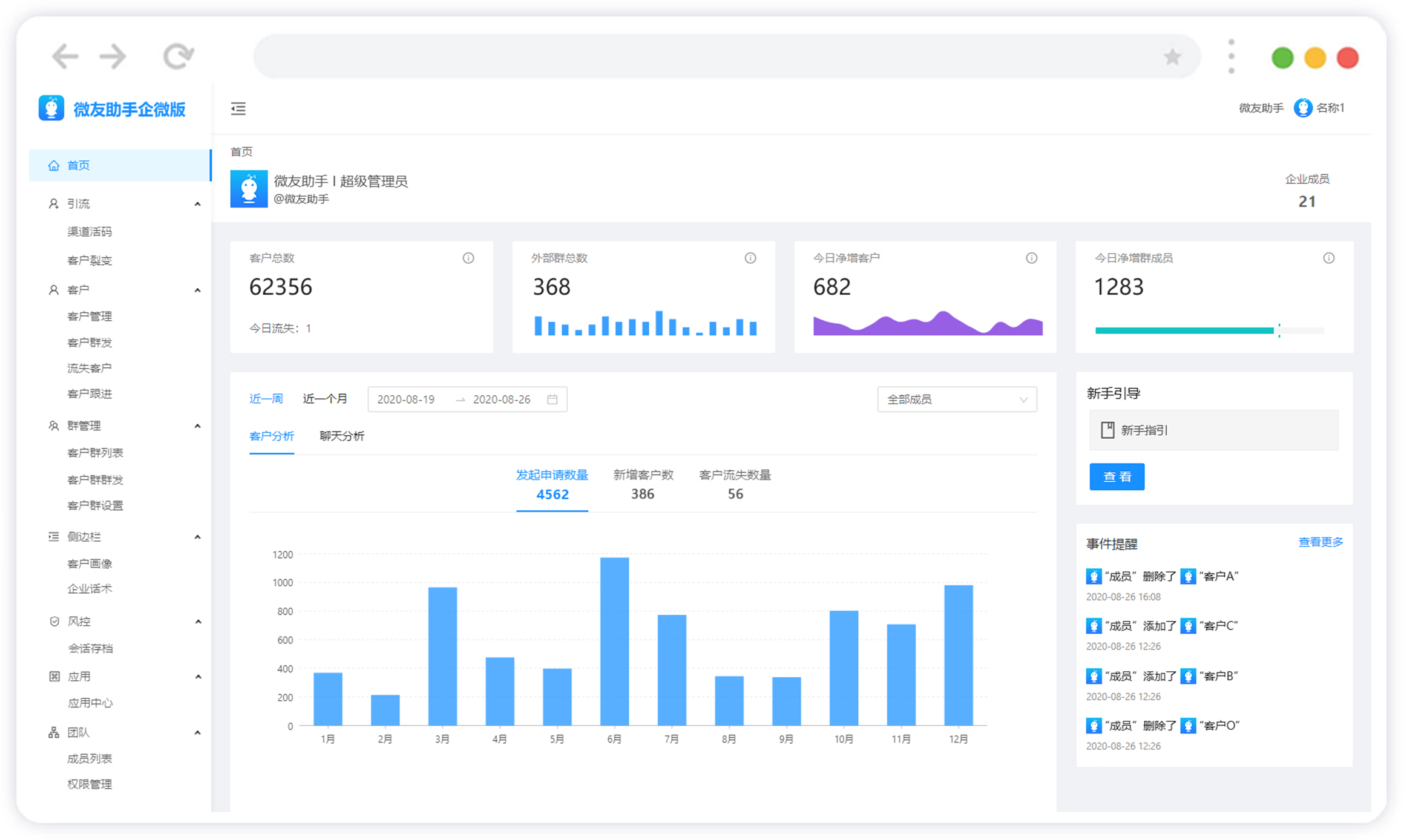Click the 客户 person icon in sidebar

(x=54, y=290)
